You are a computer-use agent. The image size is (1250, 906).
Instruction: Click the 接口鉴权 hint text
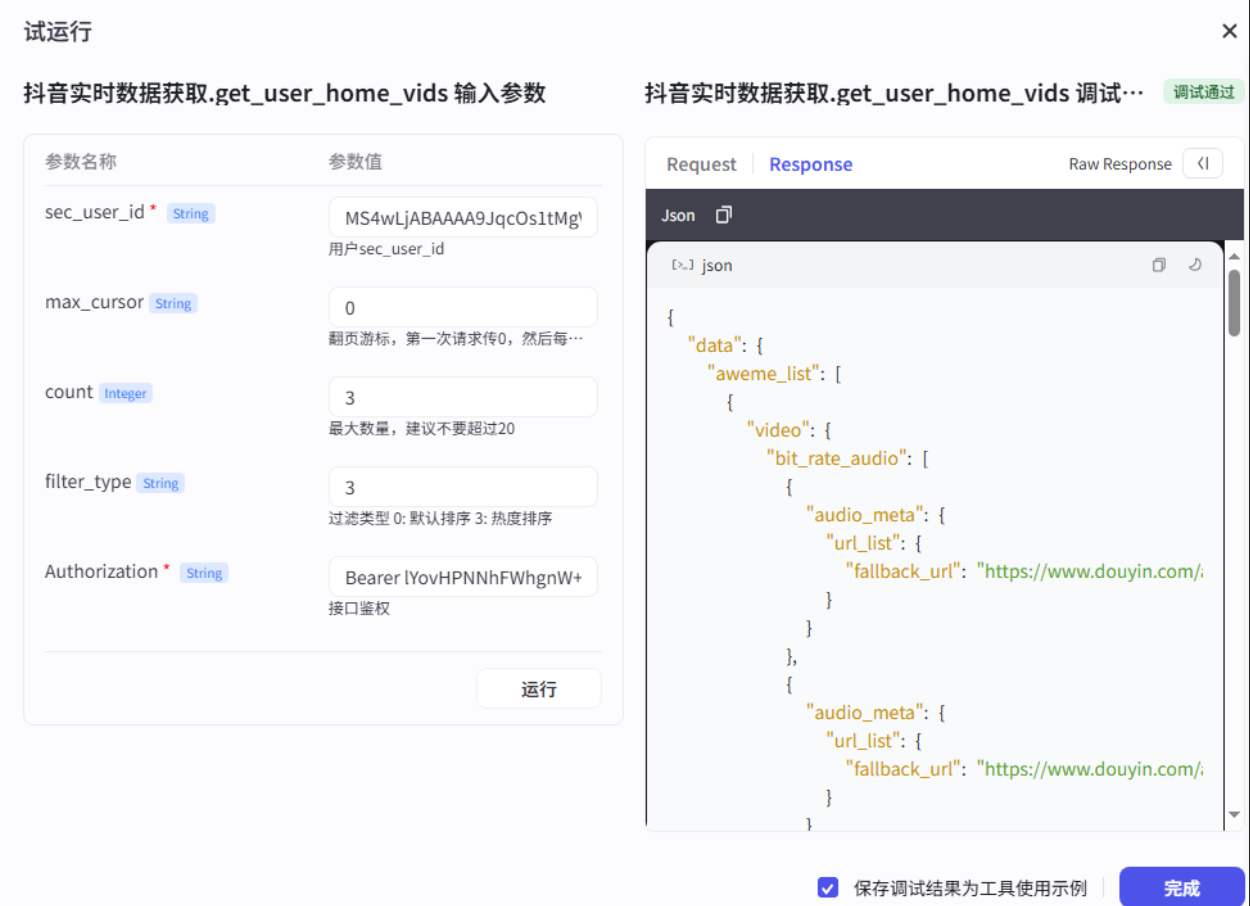tap(359, 608)
